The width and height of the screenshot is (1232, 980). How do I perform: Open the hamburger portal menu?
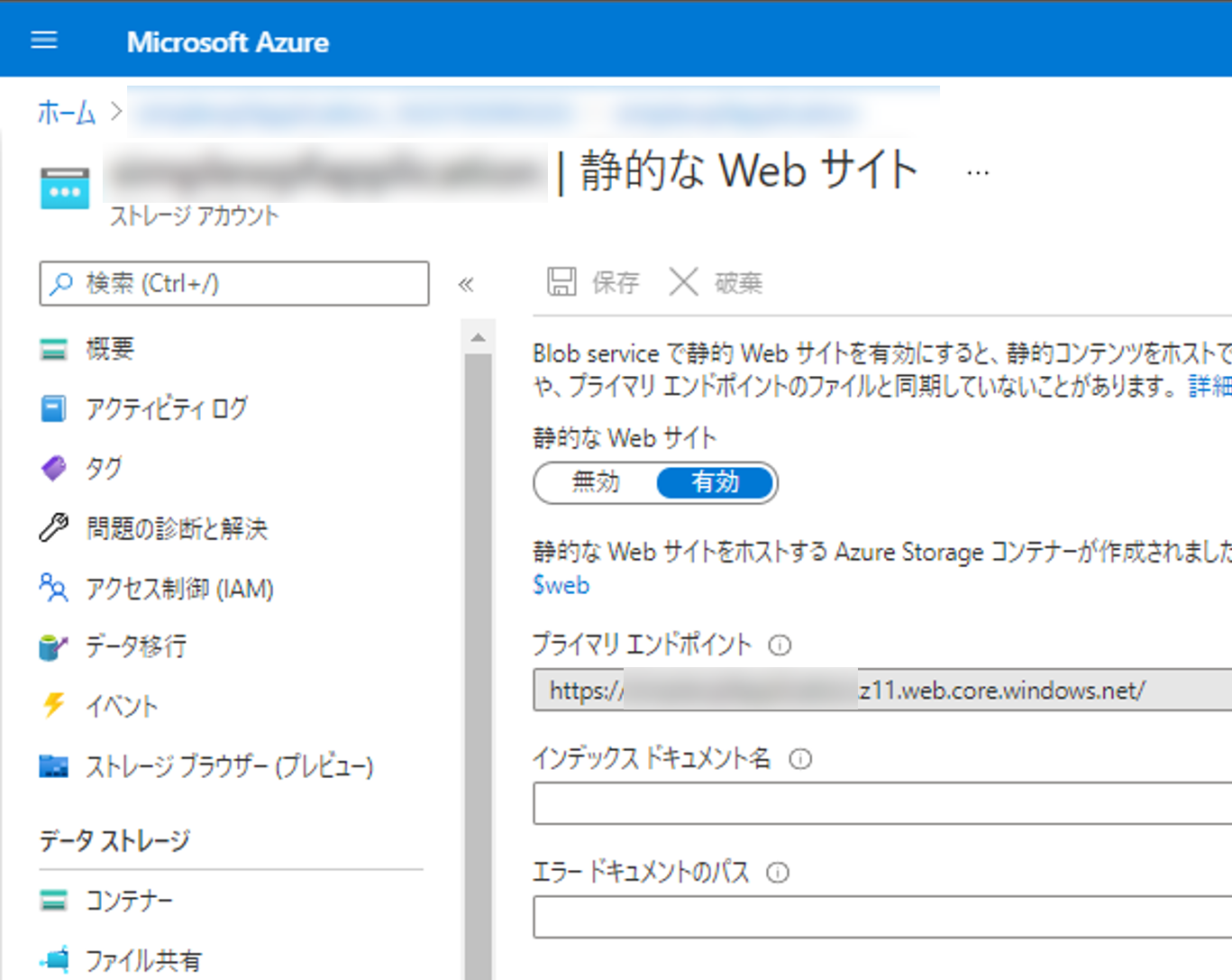pos(44,41)
